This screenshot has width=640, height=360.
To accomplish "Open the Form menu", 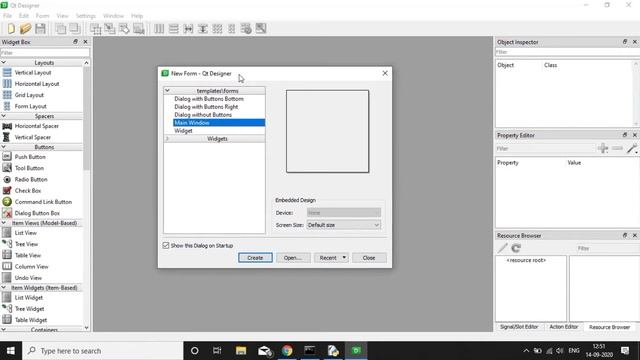I will [42, 16].
